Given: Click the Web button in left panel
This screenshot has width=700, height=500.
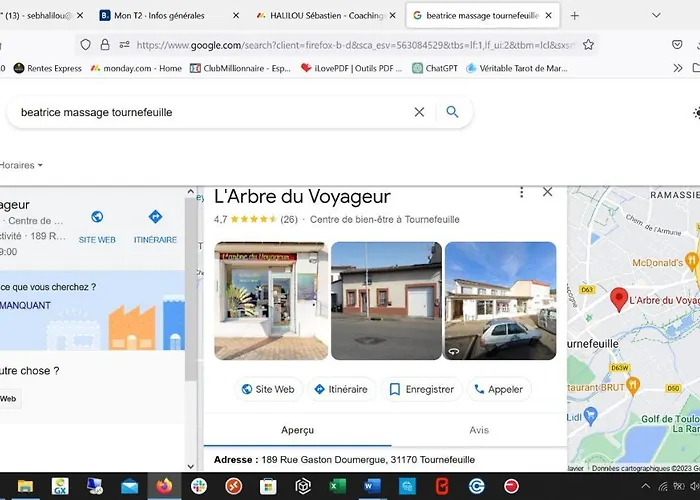Looking at the screenshot, I should 8,399.
